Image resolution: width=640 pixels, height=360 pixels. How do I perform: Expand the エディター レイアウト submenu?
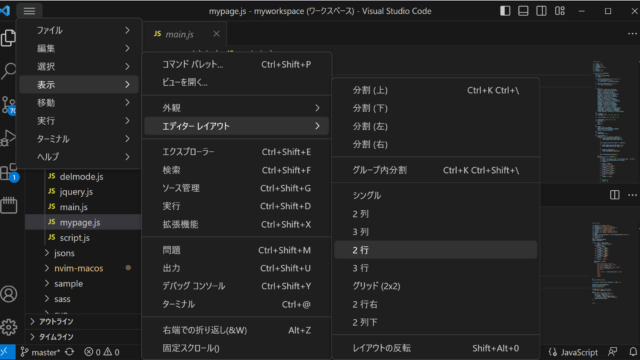pyautogui.click(x=237, y=126)
